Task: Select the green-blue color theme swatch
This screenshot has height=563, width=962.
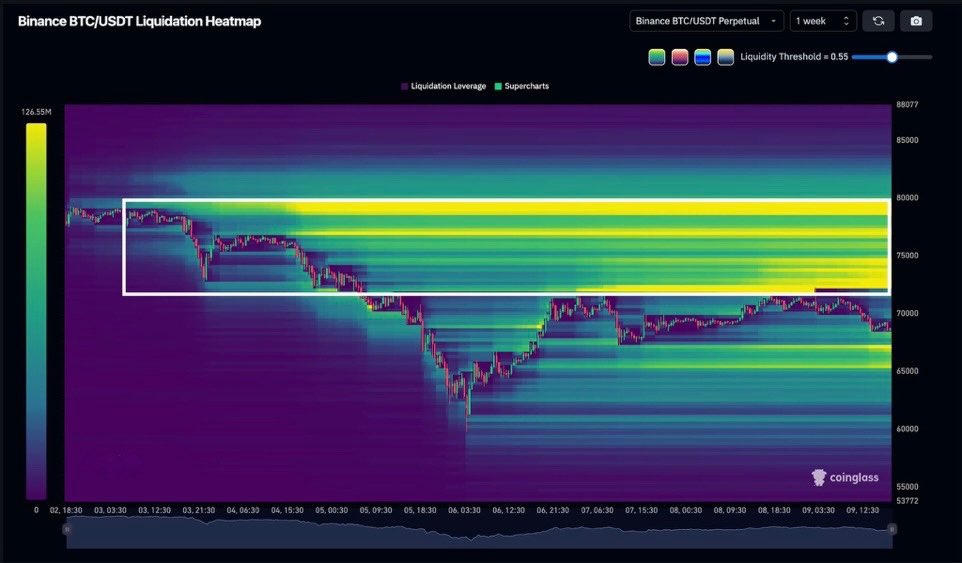Action: tap(656, 57)
